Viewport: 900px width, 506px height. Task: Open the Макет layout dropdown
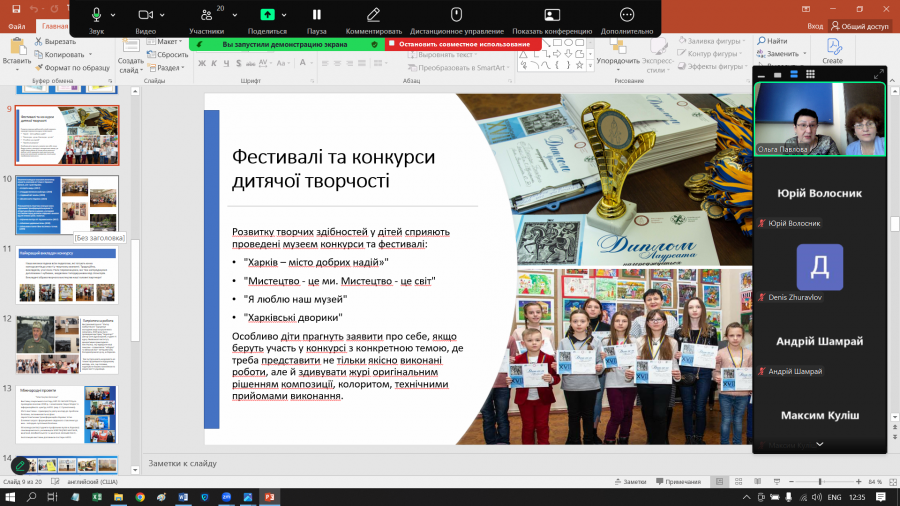coord(165,41)
